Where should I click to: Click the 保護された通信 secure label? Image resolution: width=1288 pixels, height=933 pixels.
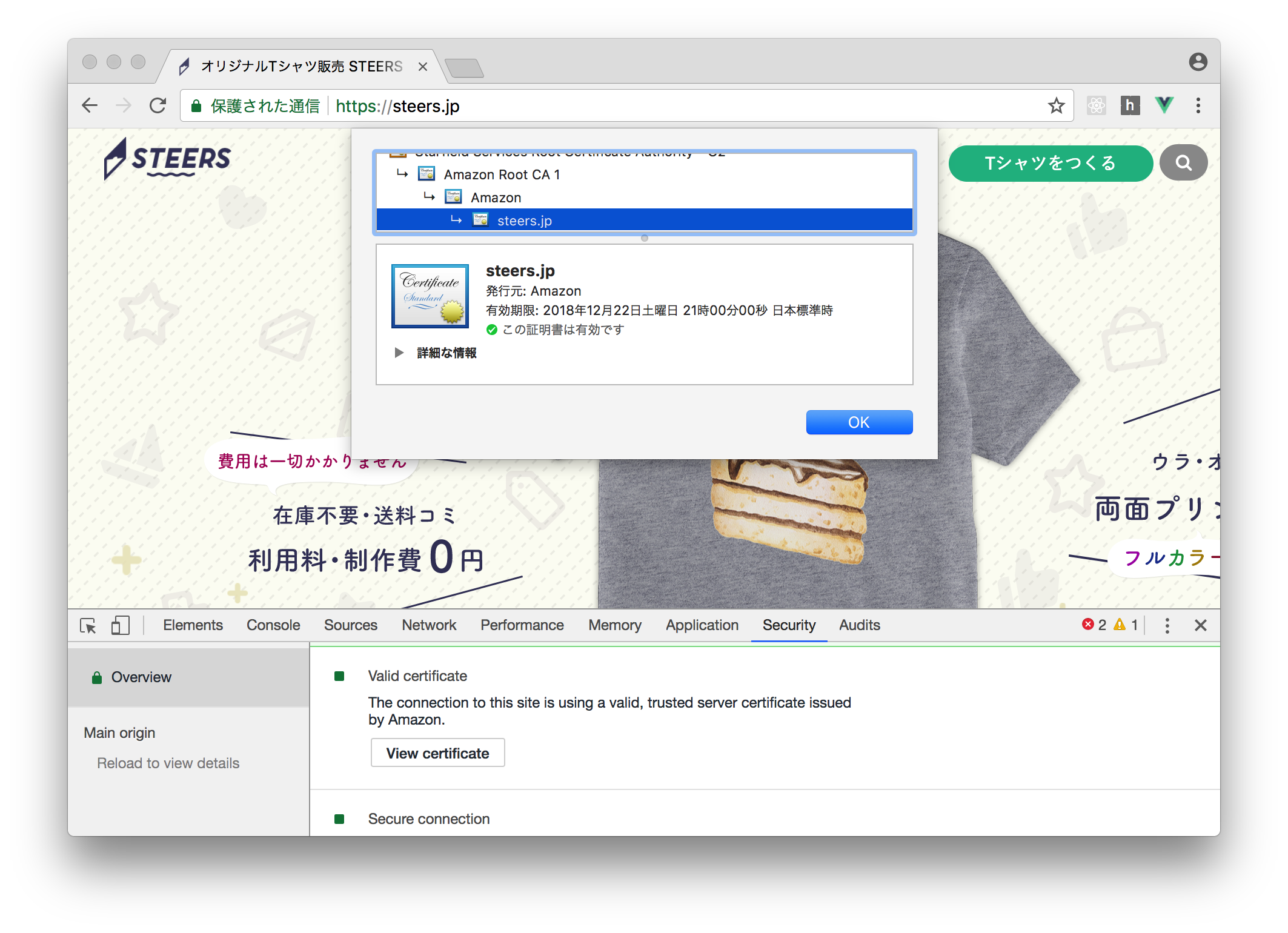coord(265,106)
